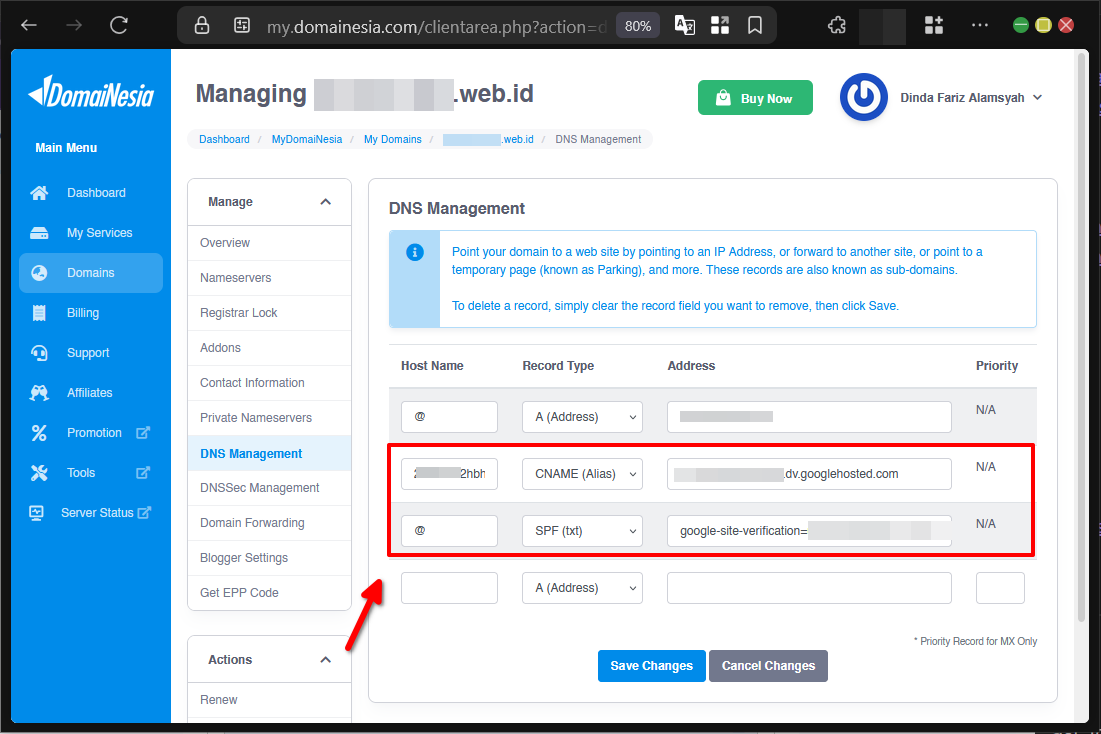Open the browser extensions puzzle icon
This screenshot has width=1101, height=734.
(x=837, y=26)
